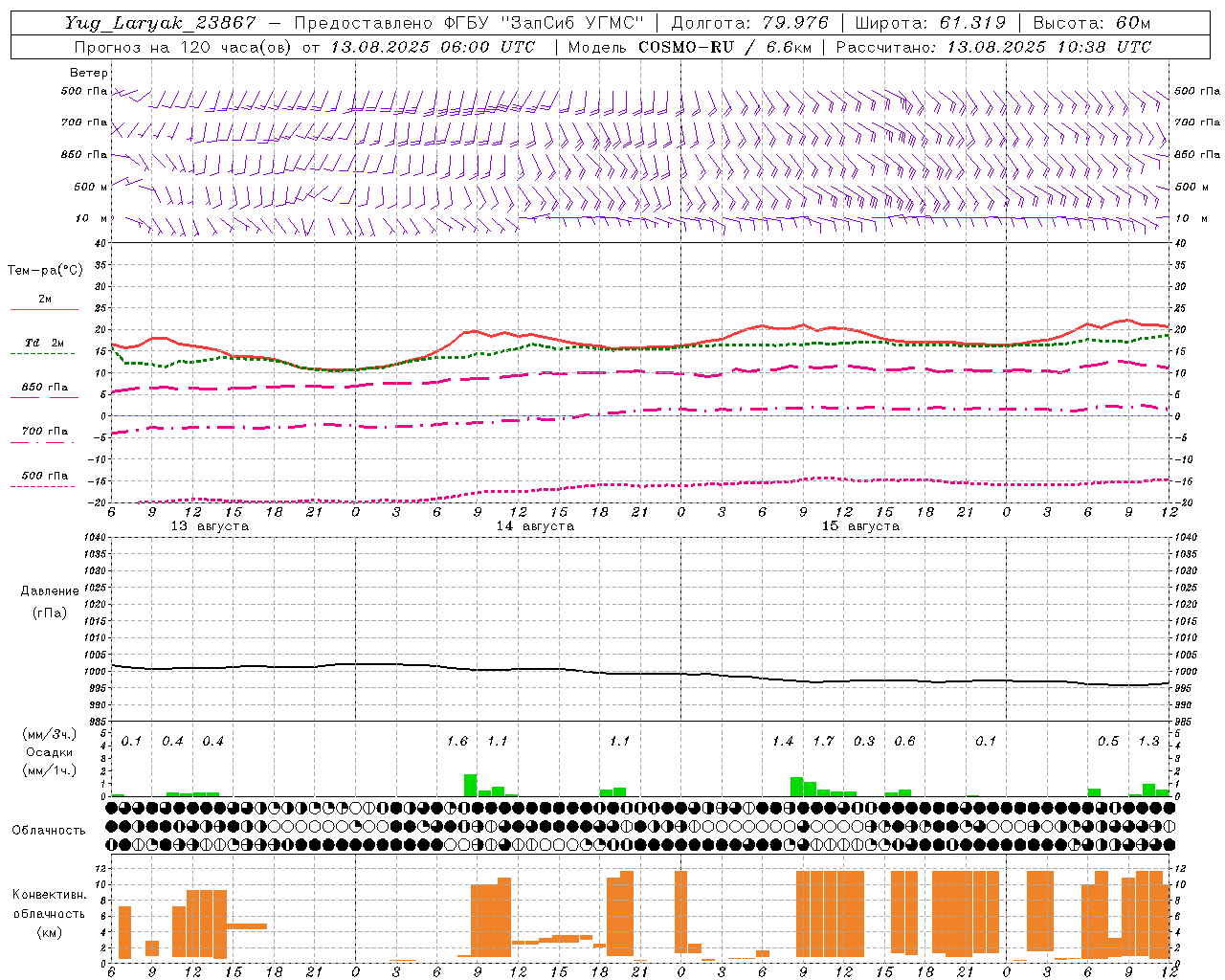The image size is (1225, 980).
Task: Click the Рассчитано: 13.08.2025 10:38 UTC timestamp
Action: [x=993, y=47]
